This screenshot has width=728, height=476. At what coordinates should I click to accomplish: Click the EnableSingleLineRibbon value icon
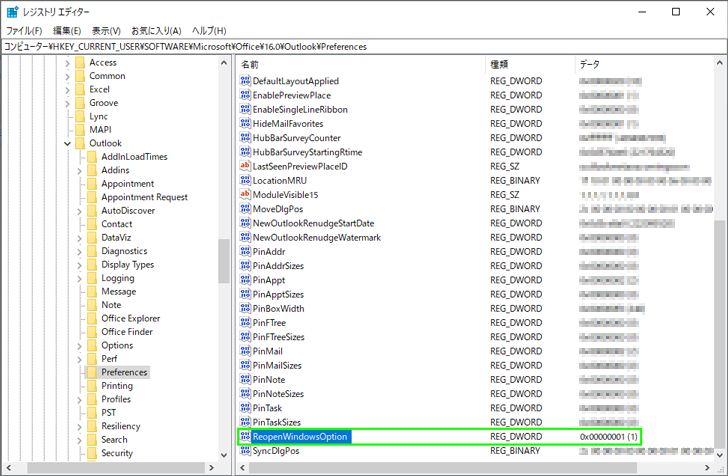click(245, 109)
